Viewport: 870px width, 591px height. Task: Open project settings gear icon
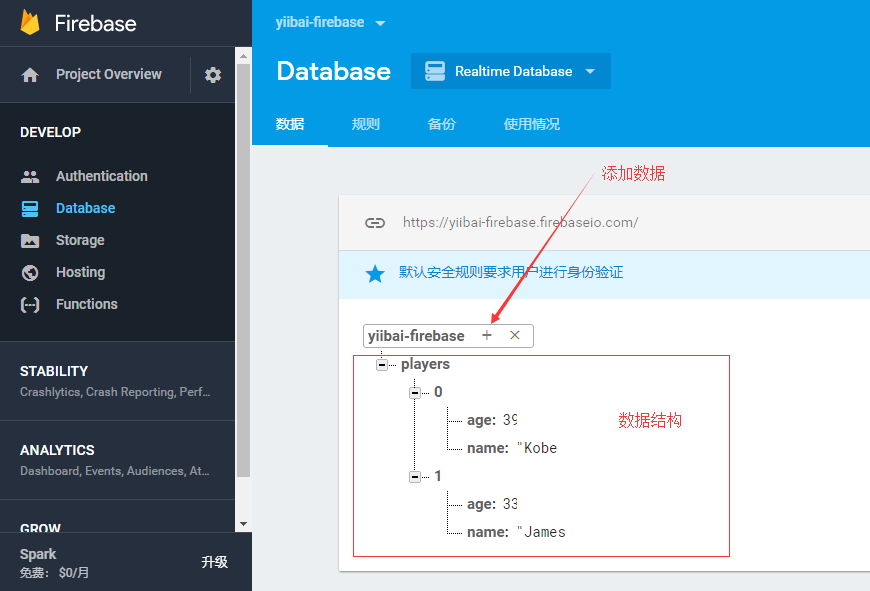[213, 75]
